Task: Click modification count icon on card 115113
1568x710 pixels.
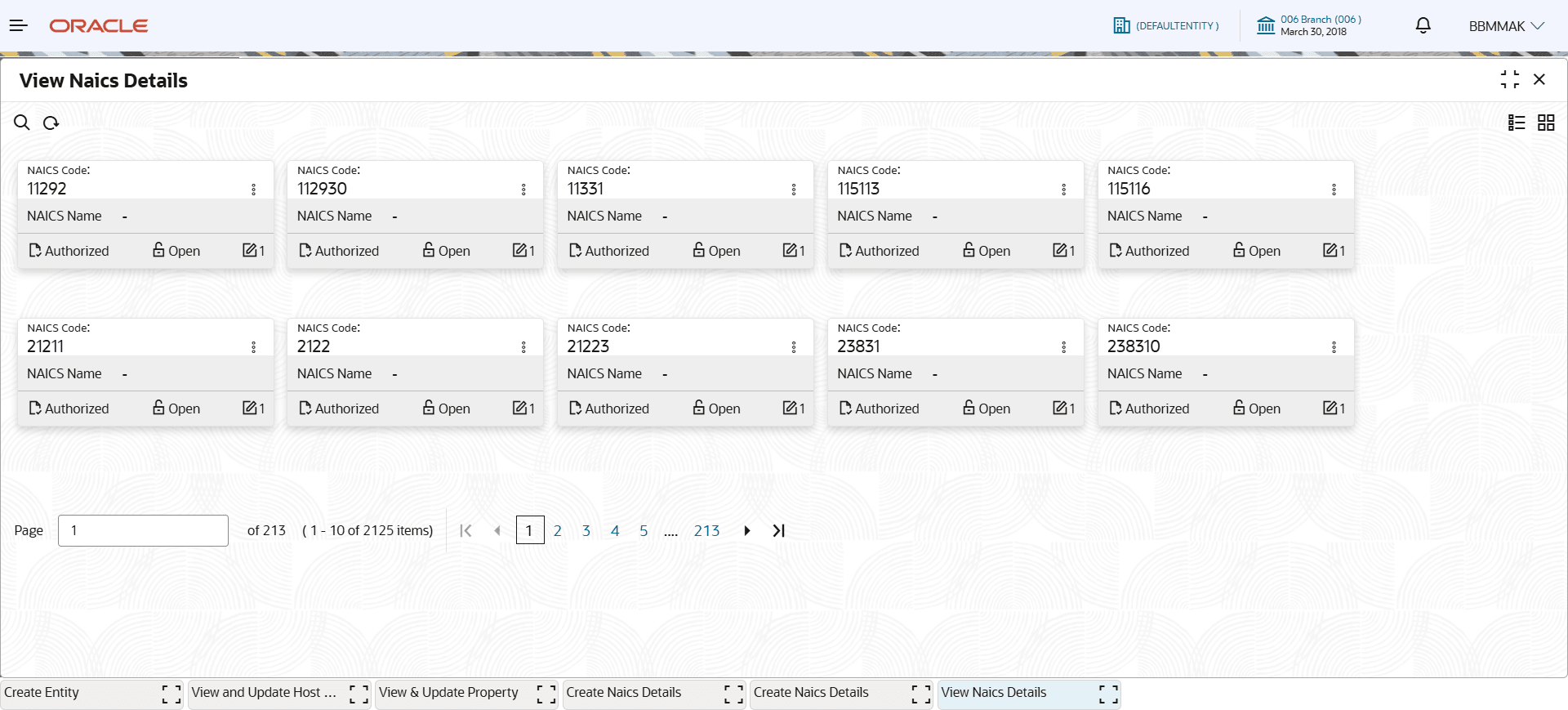Action: pos(1060,250)
